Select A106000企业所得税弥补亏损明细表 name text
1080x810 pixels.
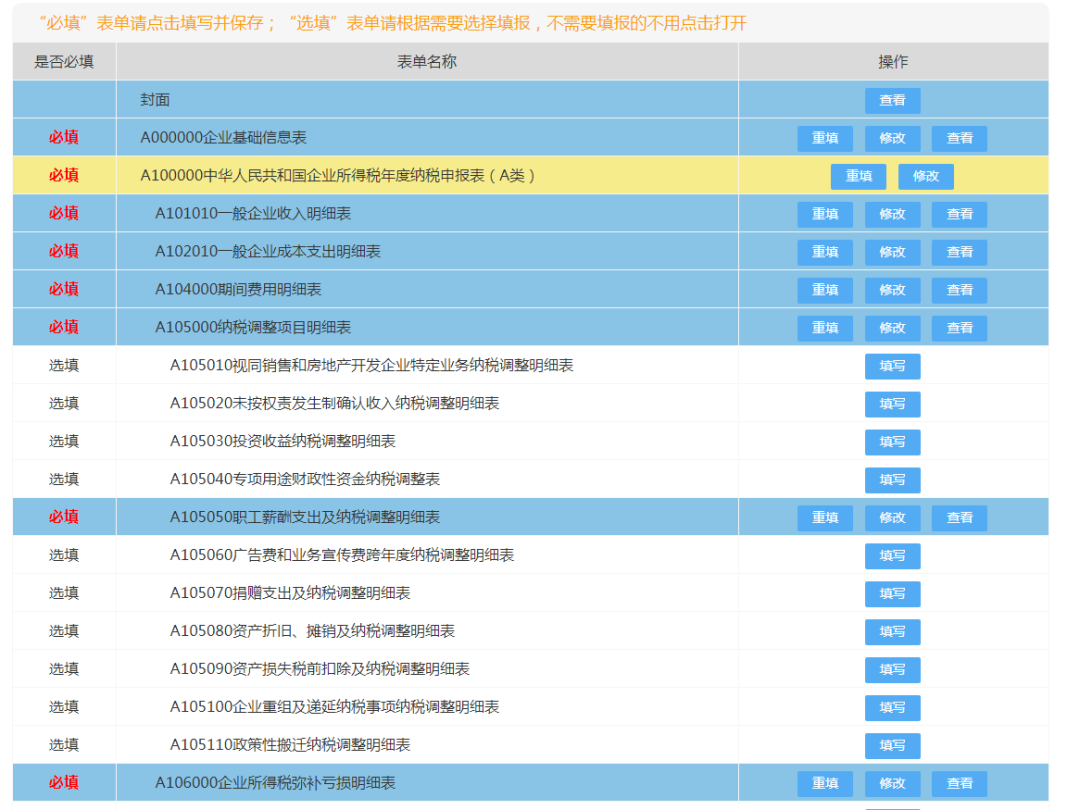click(x=276, y=782)
